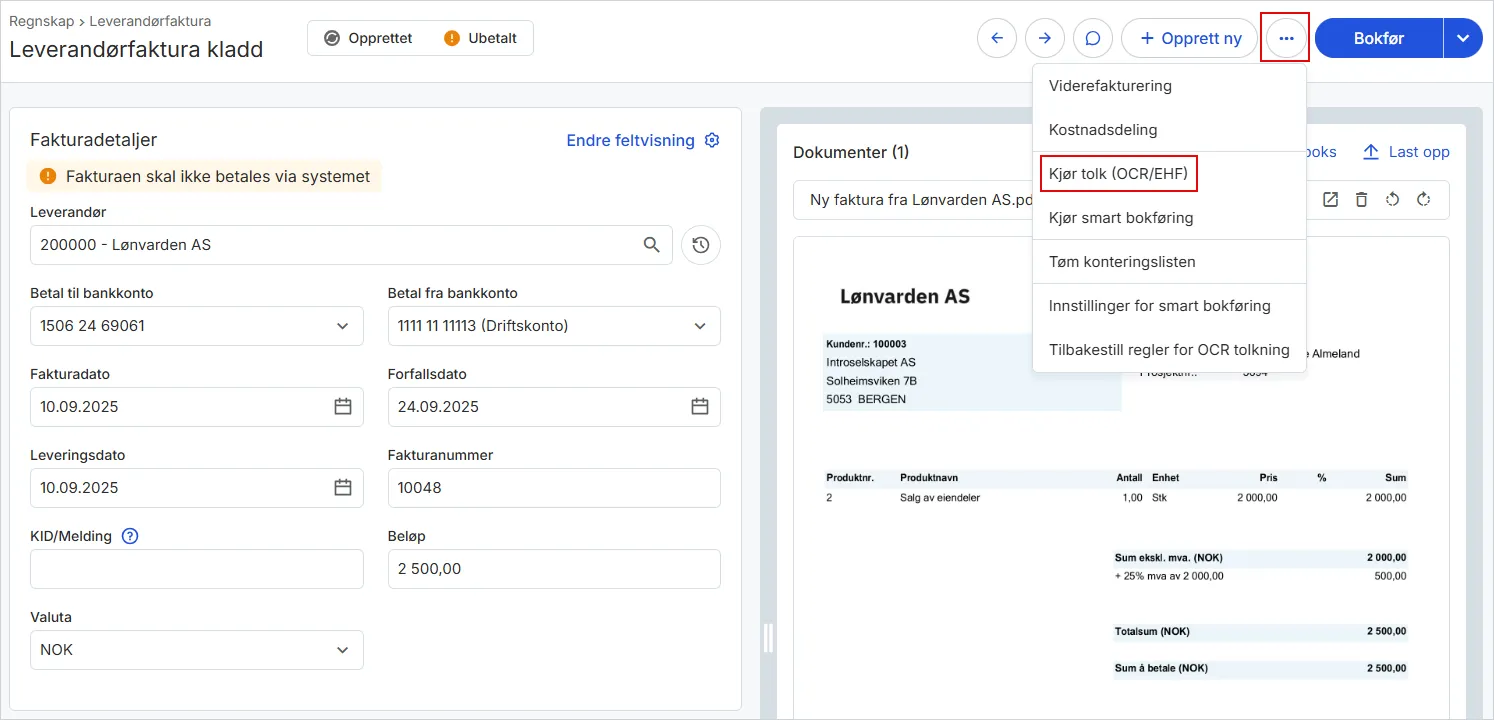Viewport: 1494px width, 720px height.
Task: Click the Leveringsdato date field
Action: tap(197, 488)
